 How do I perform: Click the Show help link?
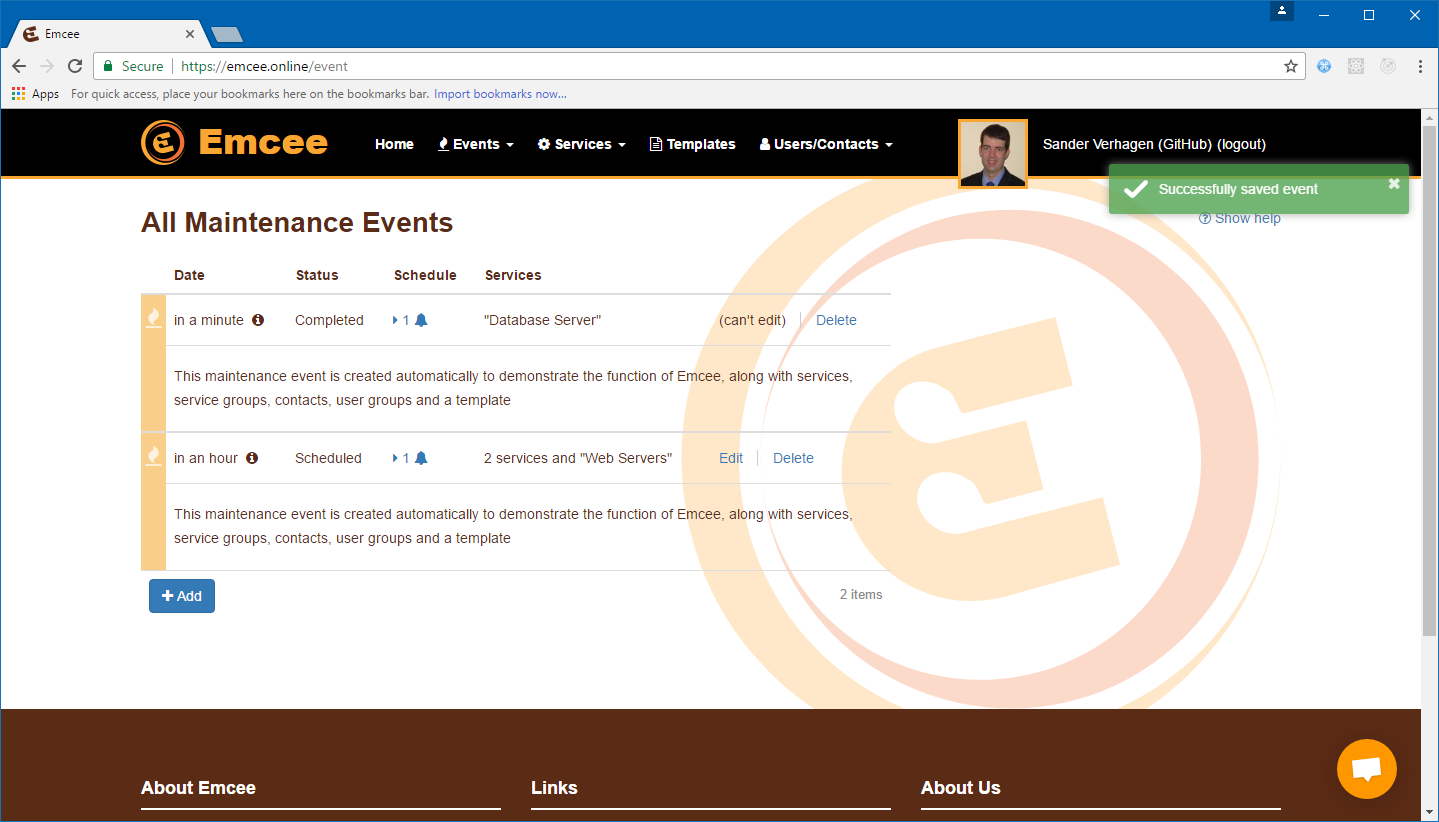click(x=1240, y=218)
